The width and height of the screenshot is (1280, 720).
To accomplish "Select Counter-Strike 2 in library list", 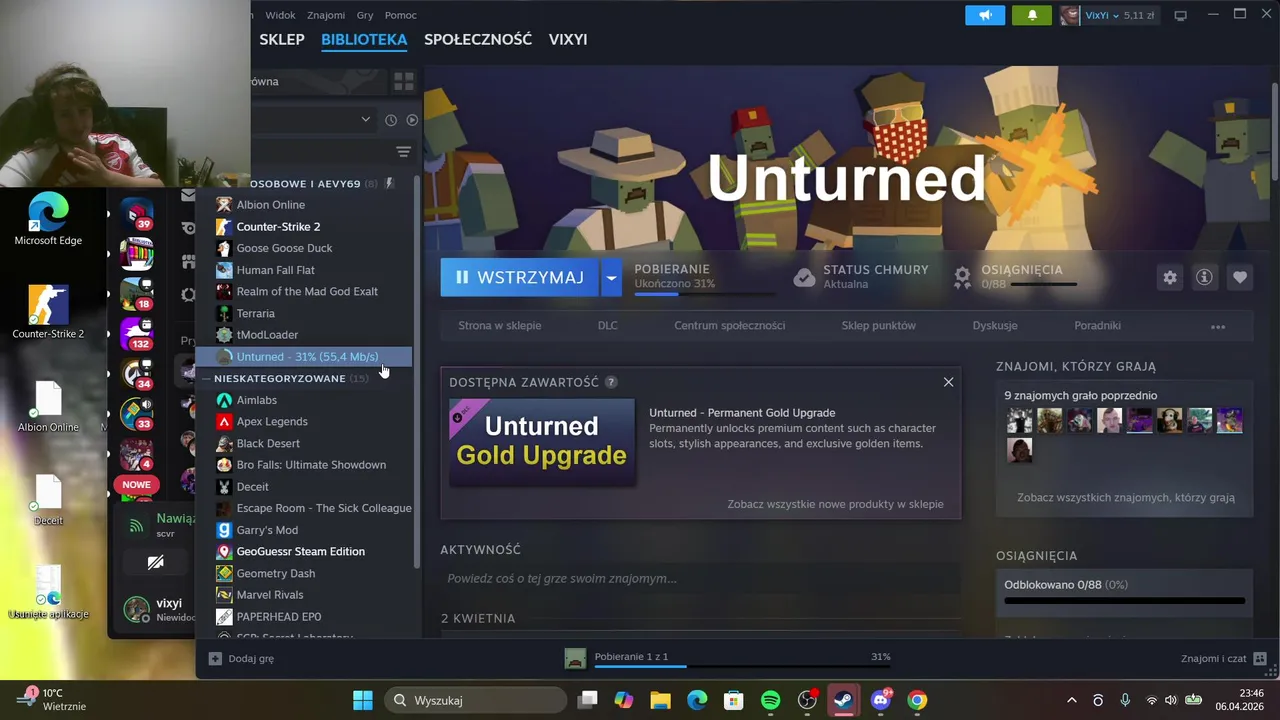I will [278, 227].
